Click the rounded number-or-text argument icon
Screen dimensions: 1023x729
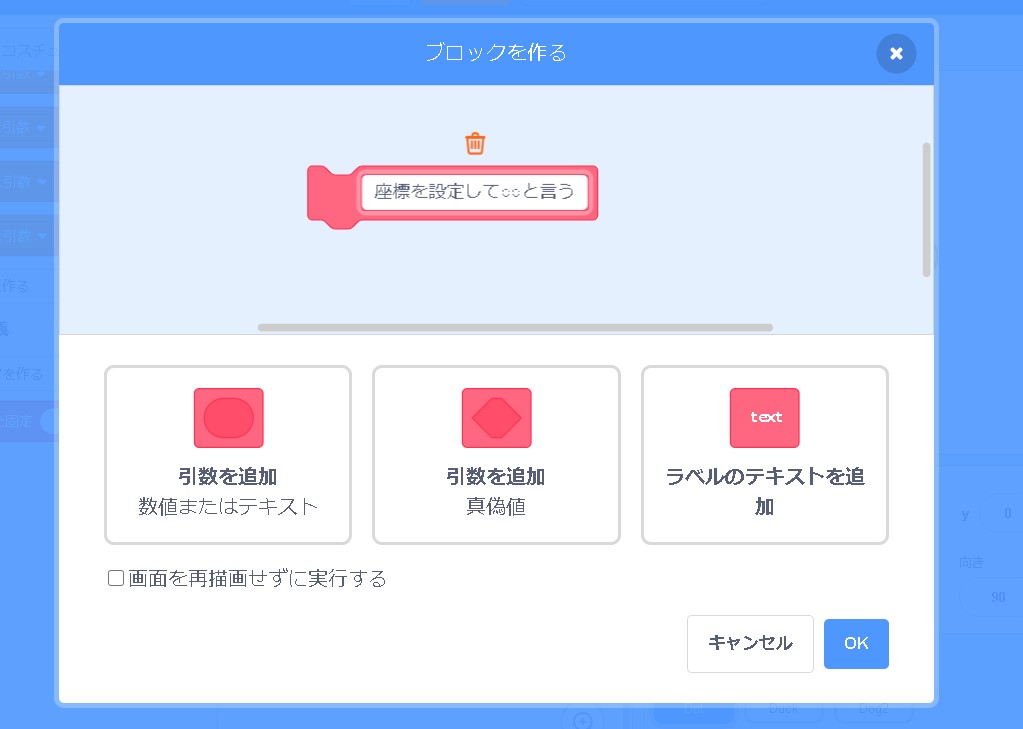[x=228, y=418]
